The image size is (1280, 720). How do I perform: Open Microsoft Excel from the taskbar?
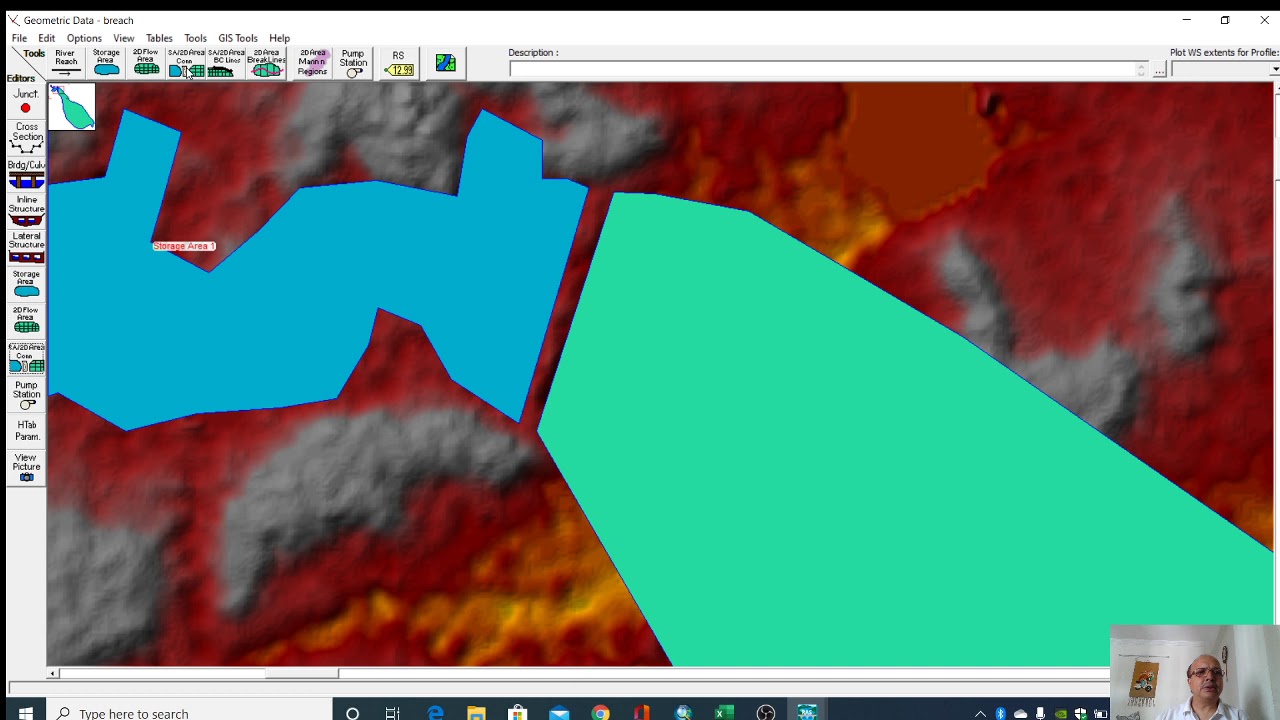coord(724,713)
